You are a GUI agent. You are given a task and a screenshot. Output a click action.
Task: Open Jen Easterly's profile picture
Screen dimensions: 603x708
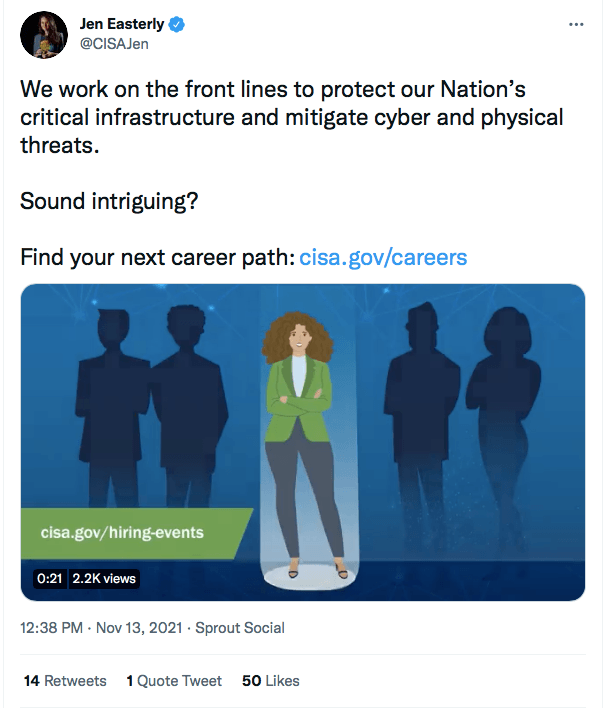click(44, 35)
